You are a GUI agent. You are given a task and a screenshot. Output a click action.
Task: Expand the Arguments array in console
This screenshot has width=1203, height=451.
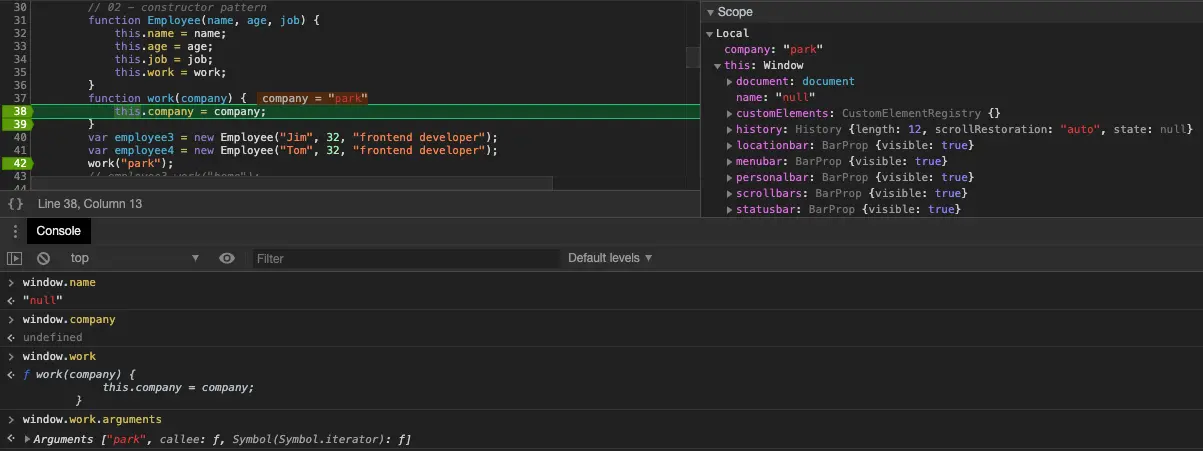point(27,440)
